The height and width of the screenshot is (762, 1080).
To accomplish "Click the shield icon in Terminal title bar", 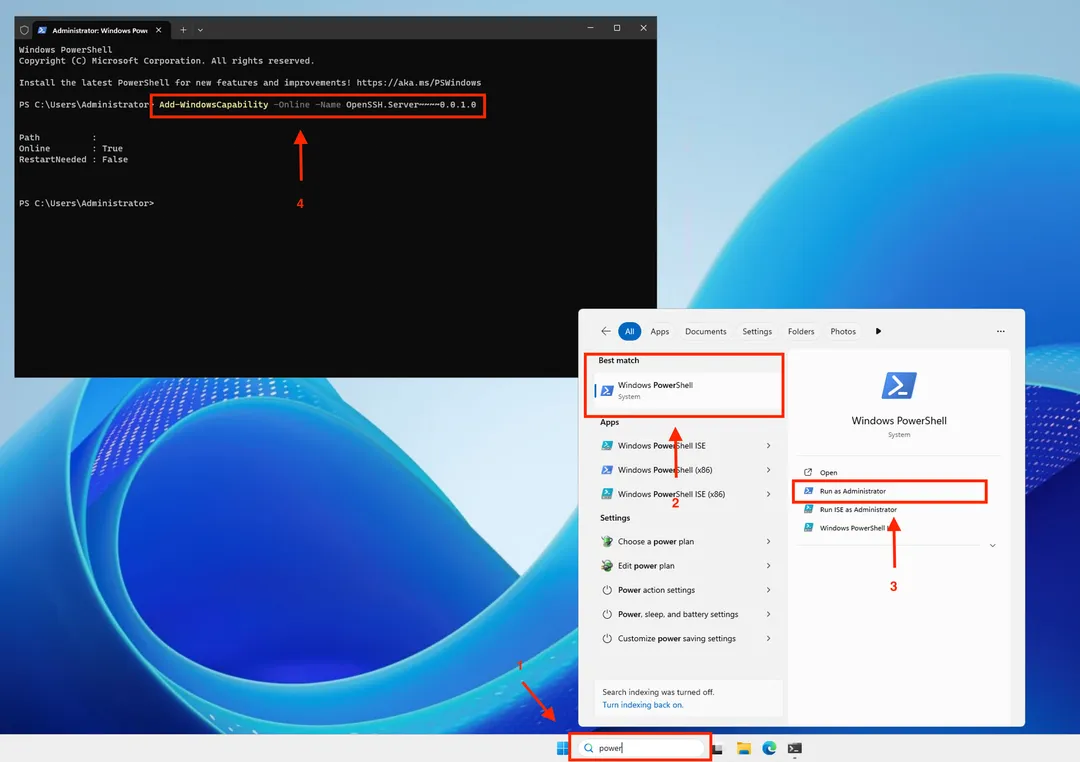I will click(x=24, y=30).
